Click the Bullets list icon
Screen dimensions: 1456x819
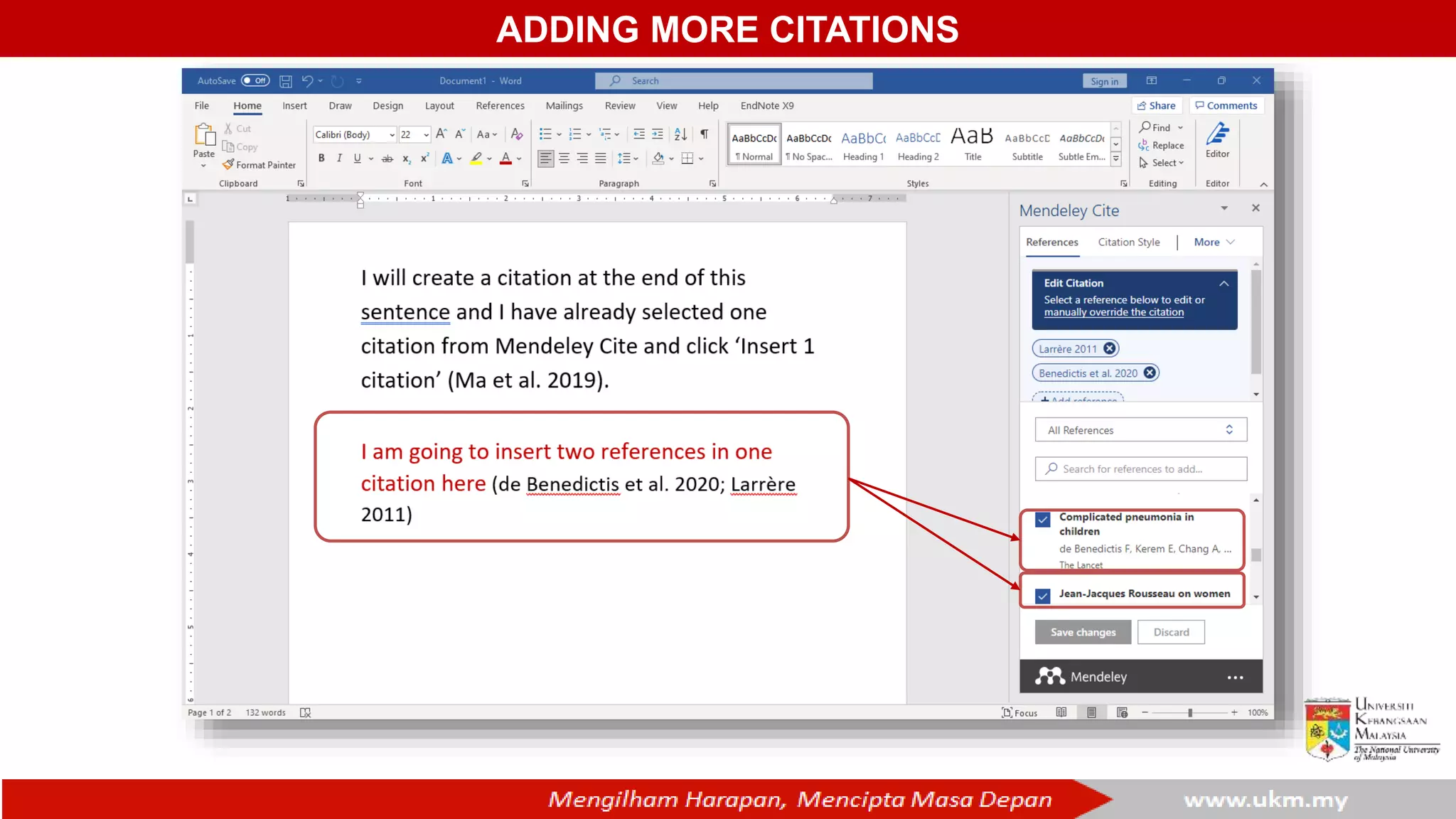[545, 134]
